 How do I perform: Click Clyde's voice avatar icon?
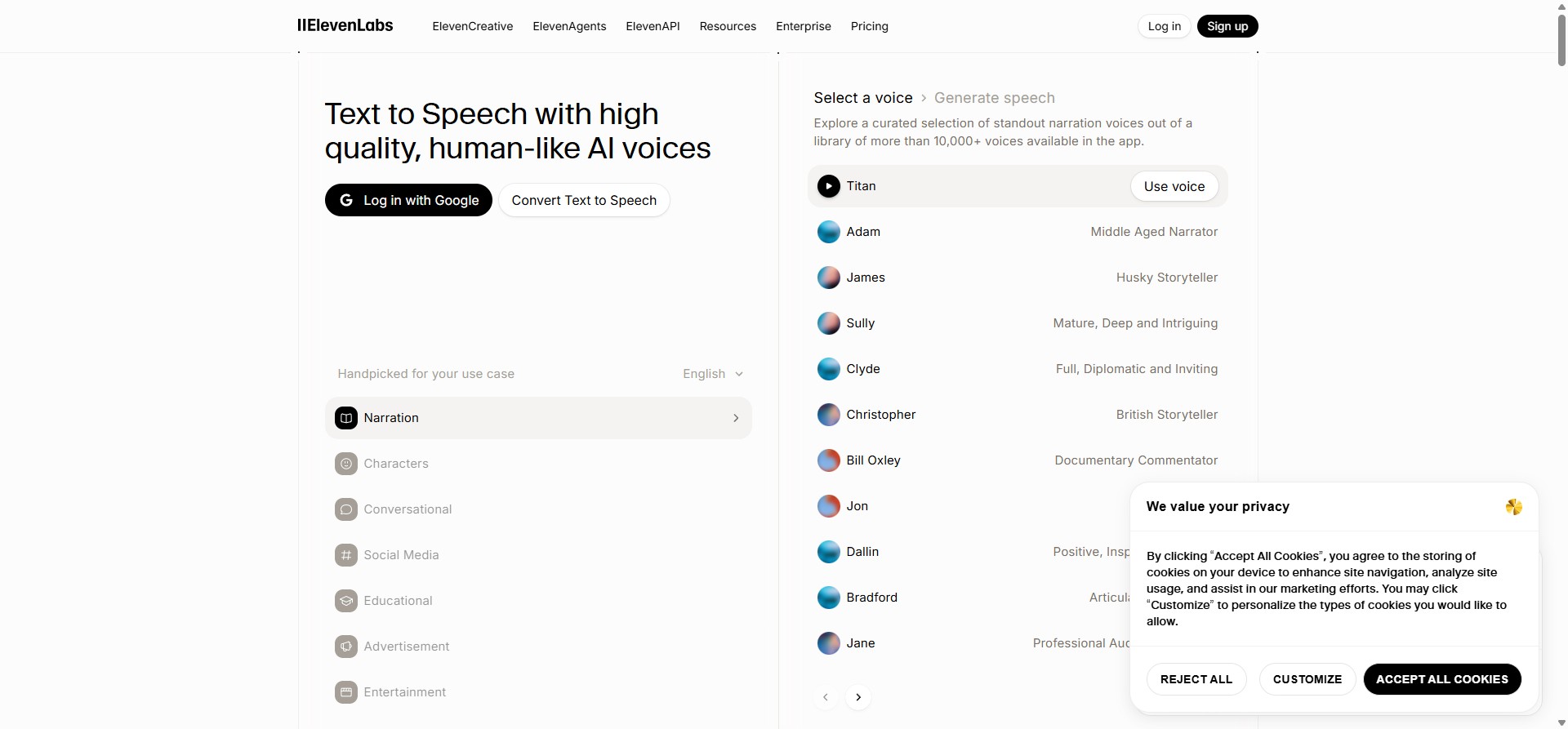(828, 369)
